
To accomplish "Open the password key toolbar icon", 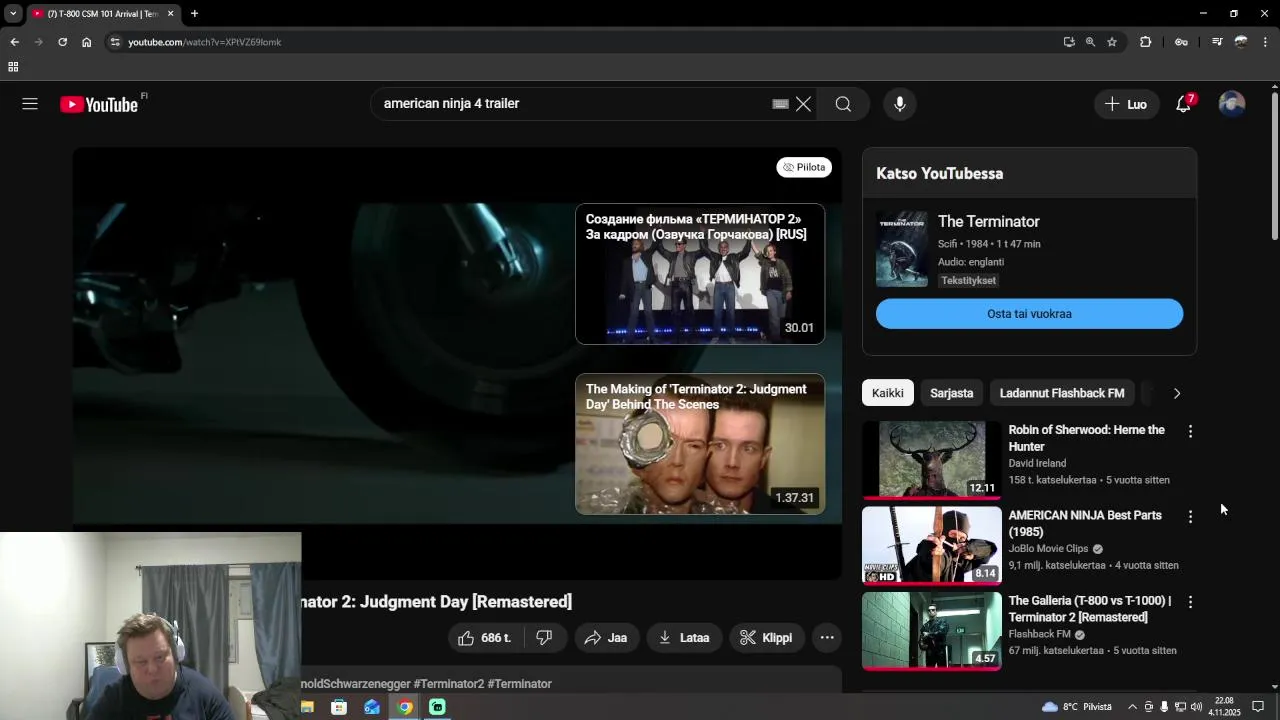I will coord(1181,42).
